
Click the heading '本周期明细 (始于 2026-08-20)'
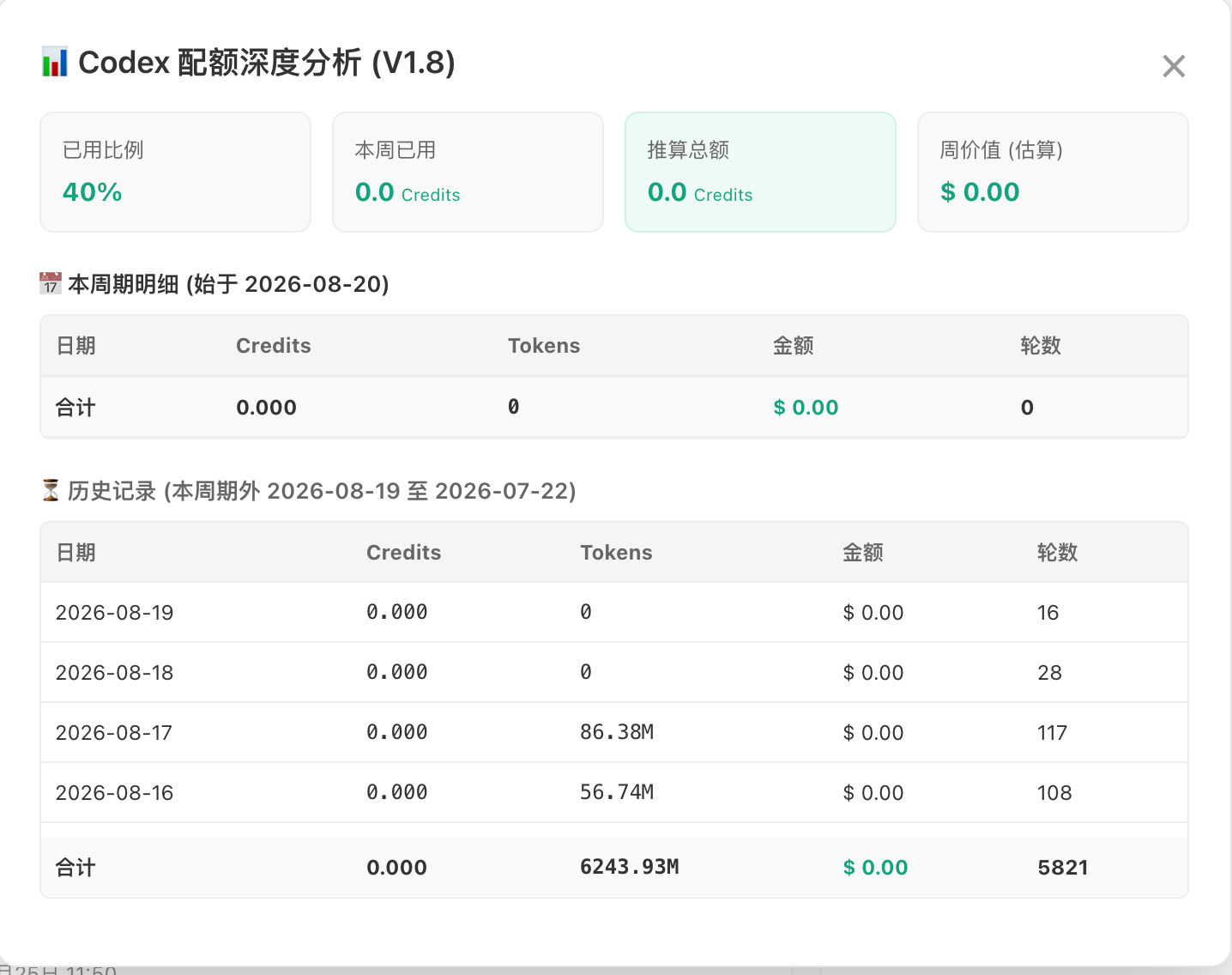[x=228, y=284]
